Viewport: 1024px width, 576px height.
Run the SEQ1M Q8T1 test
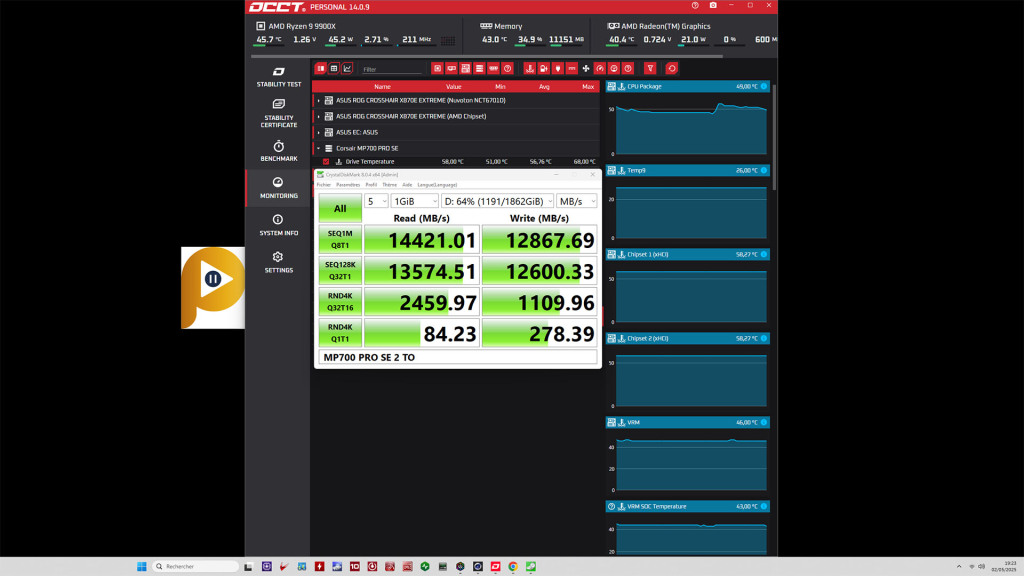pos(340,240)
